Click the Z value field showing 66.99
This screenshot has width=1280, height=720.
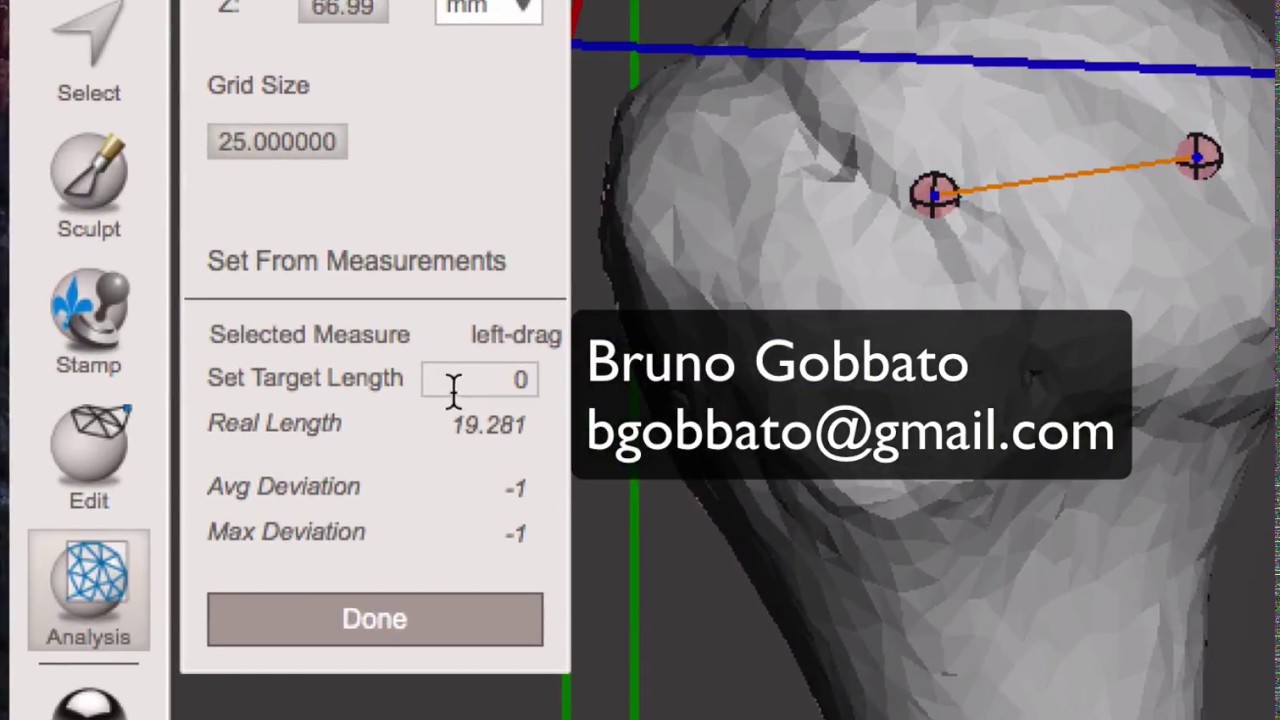(x=343, y=10)
